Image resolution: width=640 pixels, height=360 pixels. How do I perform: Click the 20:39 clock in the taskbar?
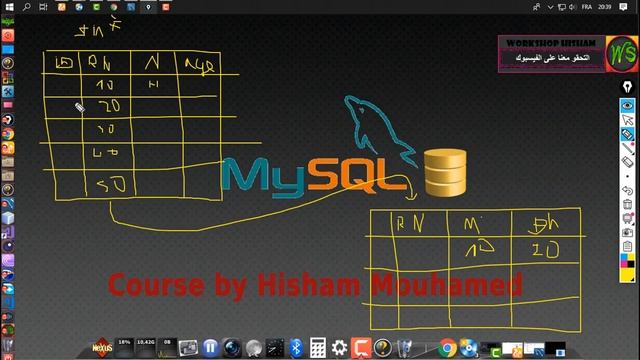tap(604, 7)
